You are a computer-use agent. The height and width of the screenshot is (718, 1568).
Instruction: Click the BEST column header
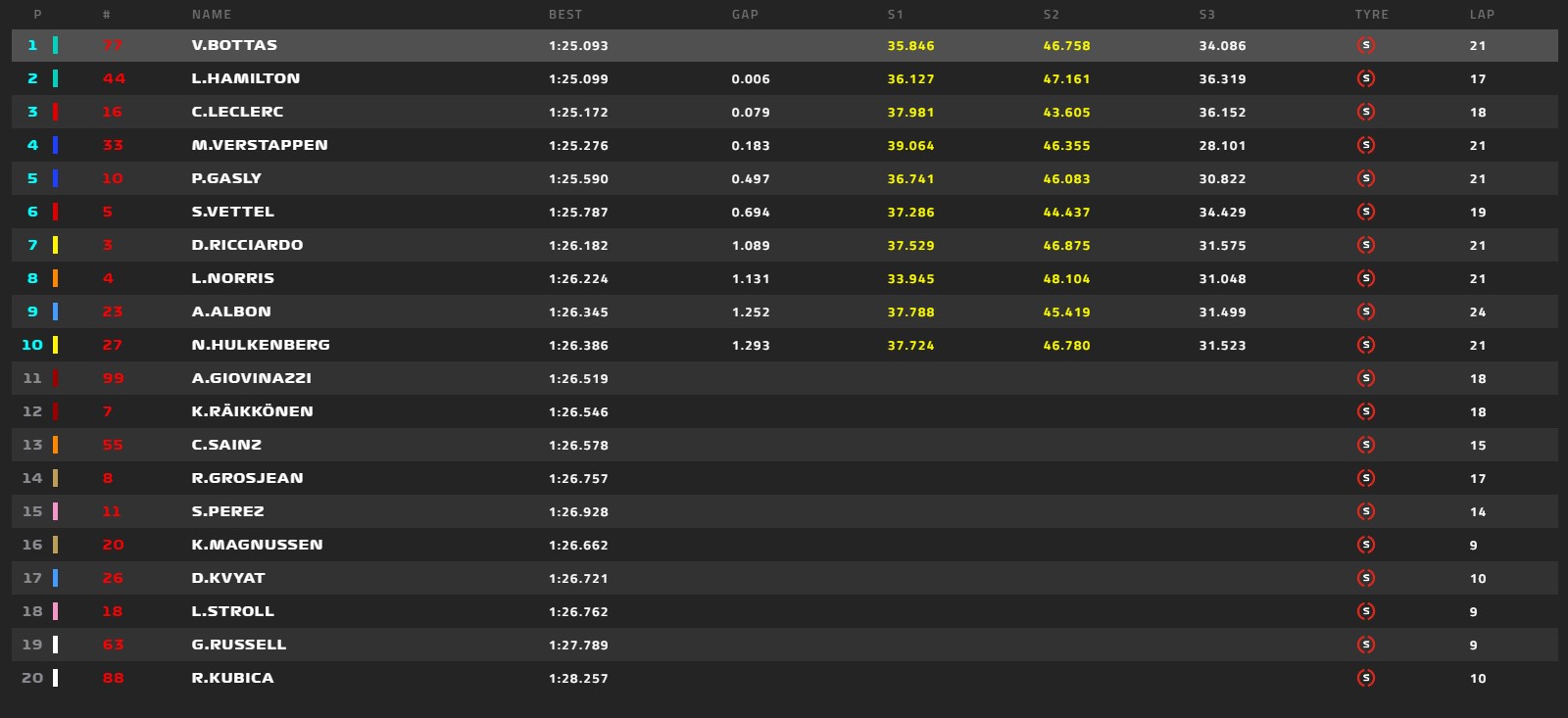coord(565,15)
